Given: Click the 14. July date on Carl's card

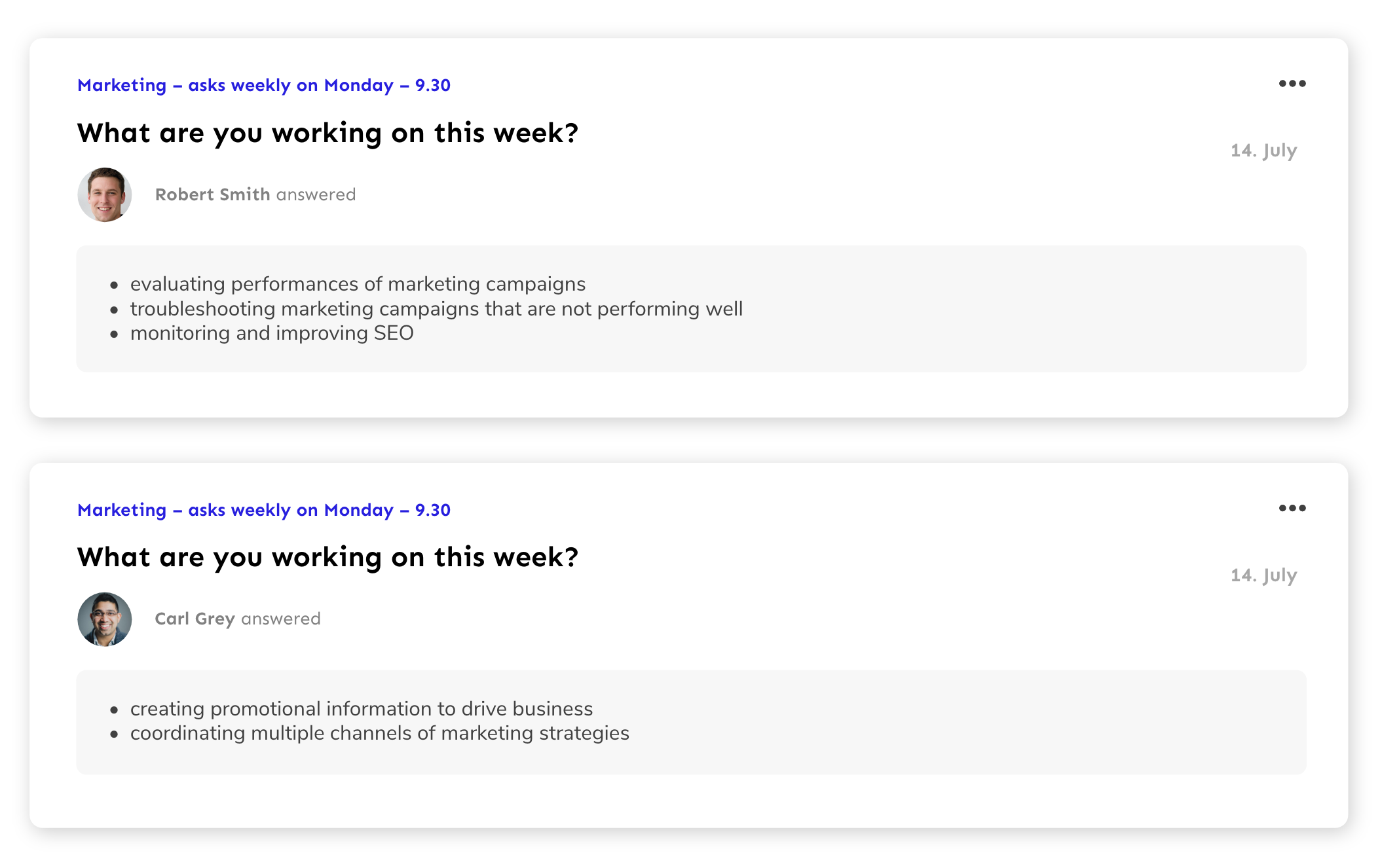Looking at the screenshot, I should 1263,575.
